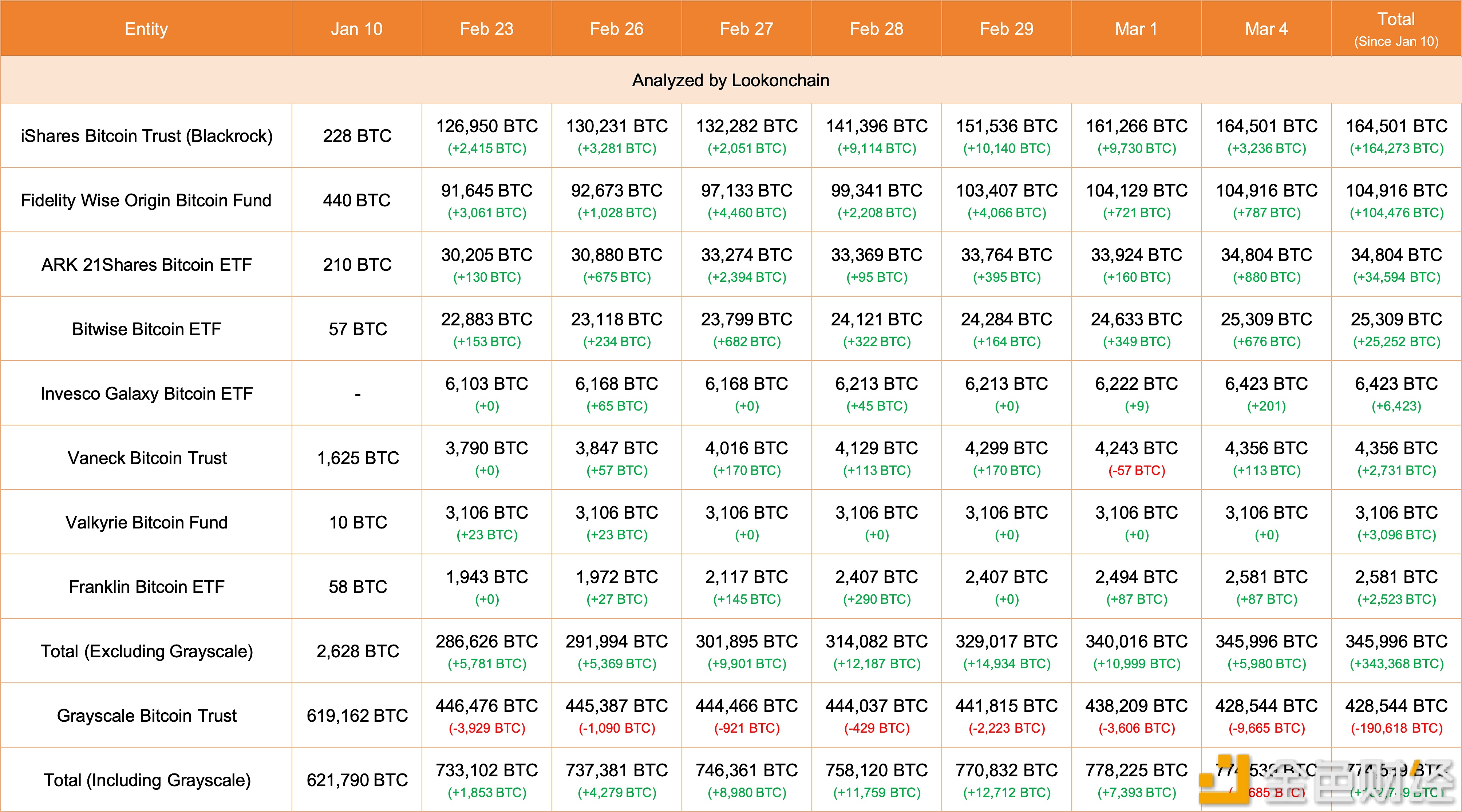Click the '58 BTC' cell
The height and width of the screenshot is (812, 1462).
pyautogui.click(x=357, y=586)
